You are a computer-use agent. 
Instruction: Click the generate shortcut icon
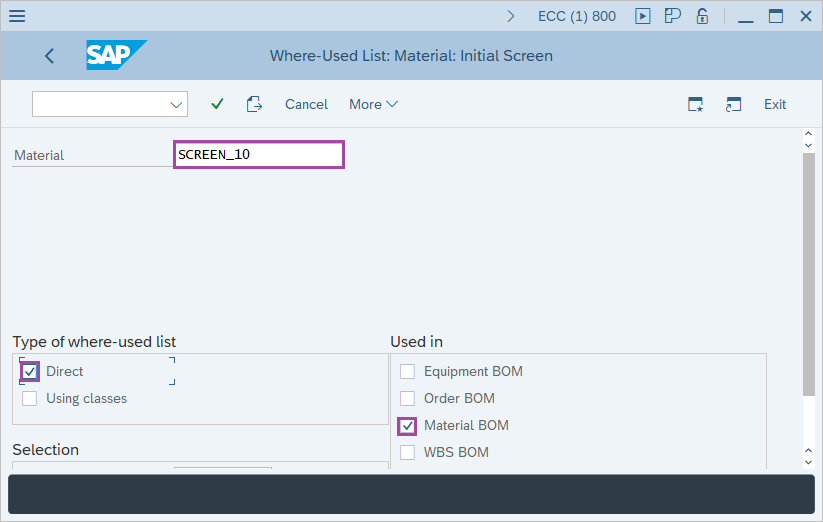(733, 104)
